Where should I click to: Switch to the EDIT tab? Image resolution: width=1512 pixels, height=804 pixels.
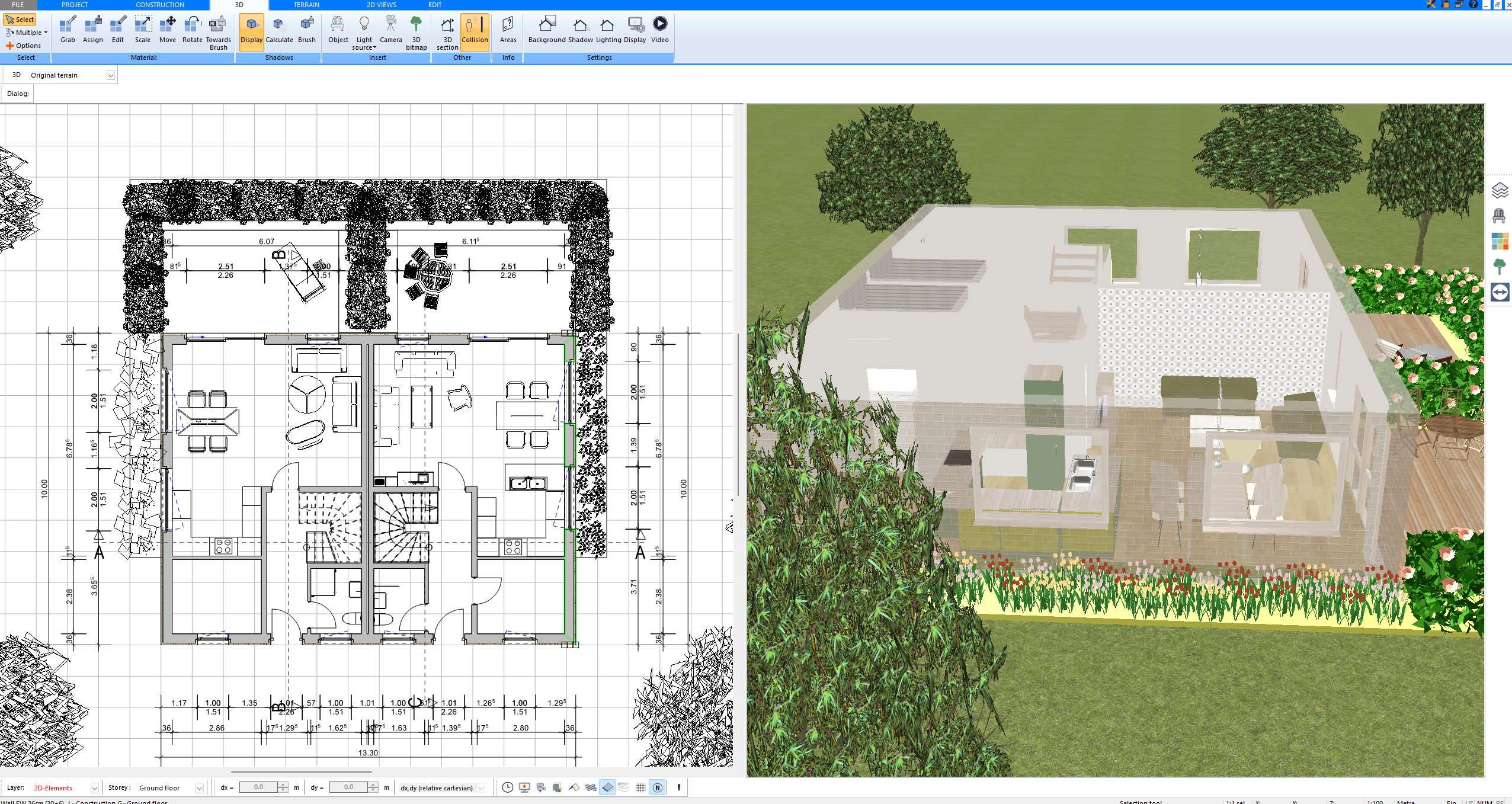tap(435, 5)
